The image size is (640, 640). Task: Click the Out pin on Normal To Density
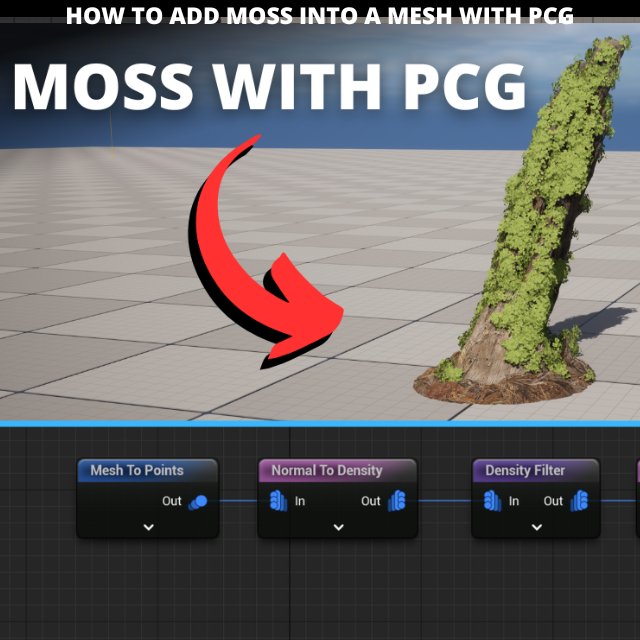[x=397, y=501]
